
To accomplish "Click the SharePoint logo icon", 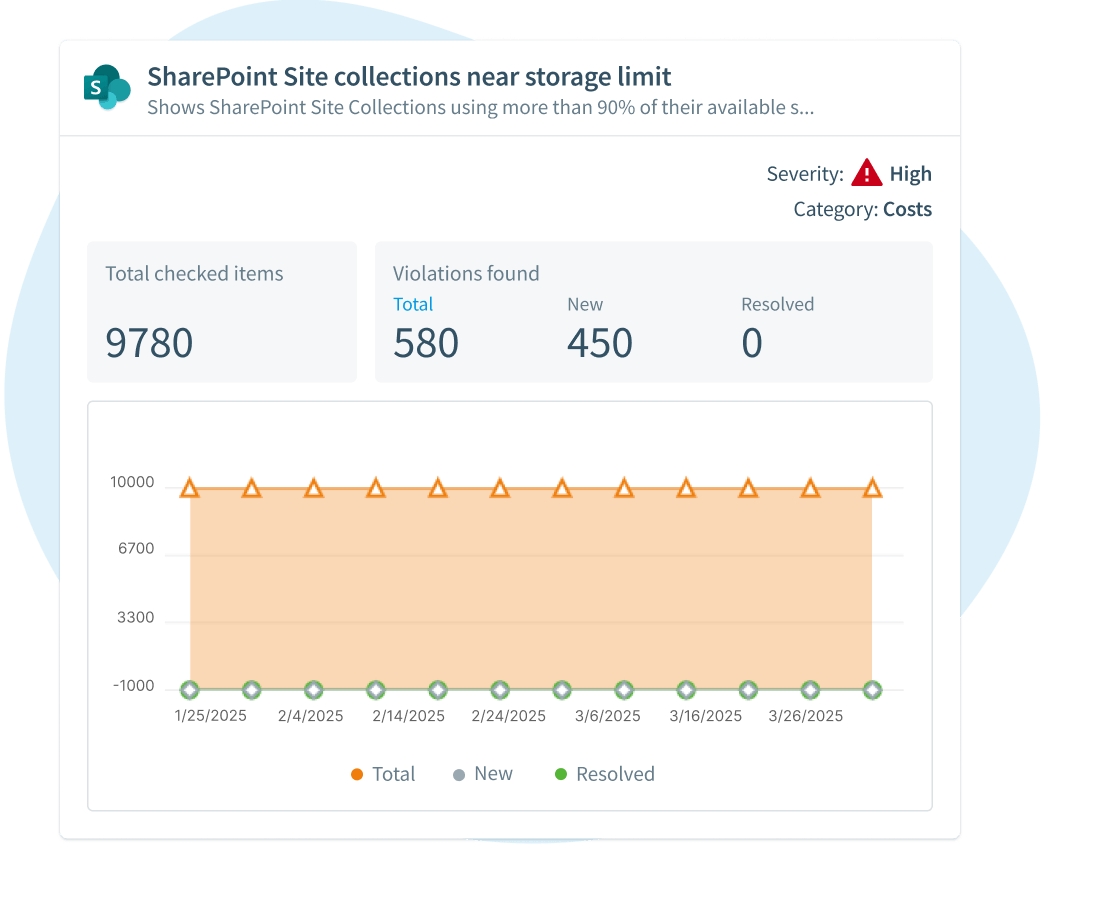I will point(107,87).
